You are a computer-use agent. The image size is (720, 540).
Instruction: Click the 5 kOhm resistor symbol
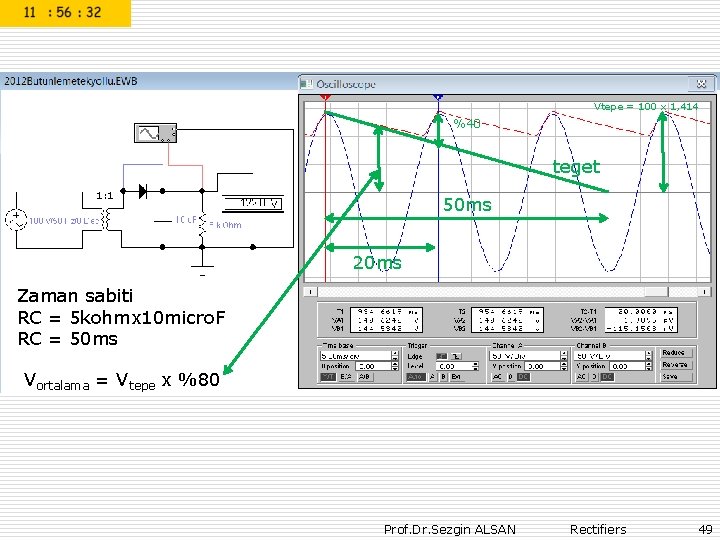pos(202,225)
